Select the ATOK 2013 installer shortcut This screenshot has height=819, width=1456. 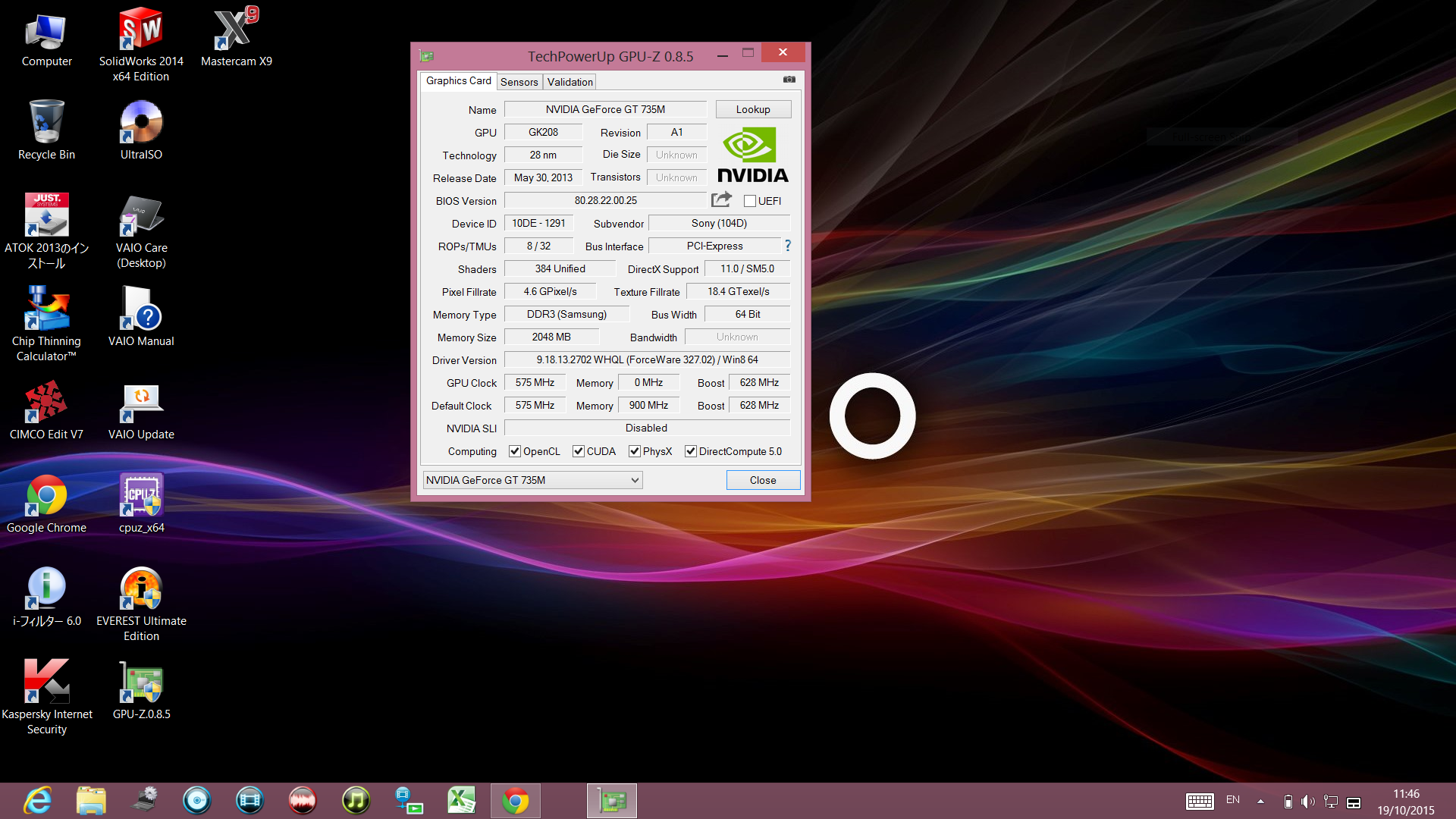(x=46, y=231)
